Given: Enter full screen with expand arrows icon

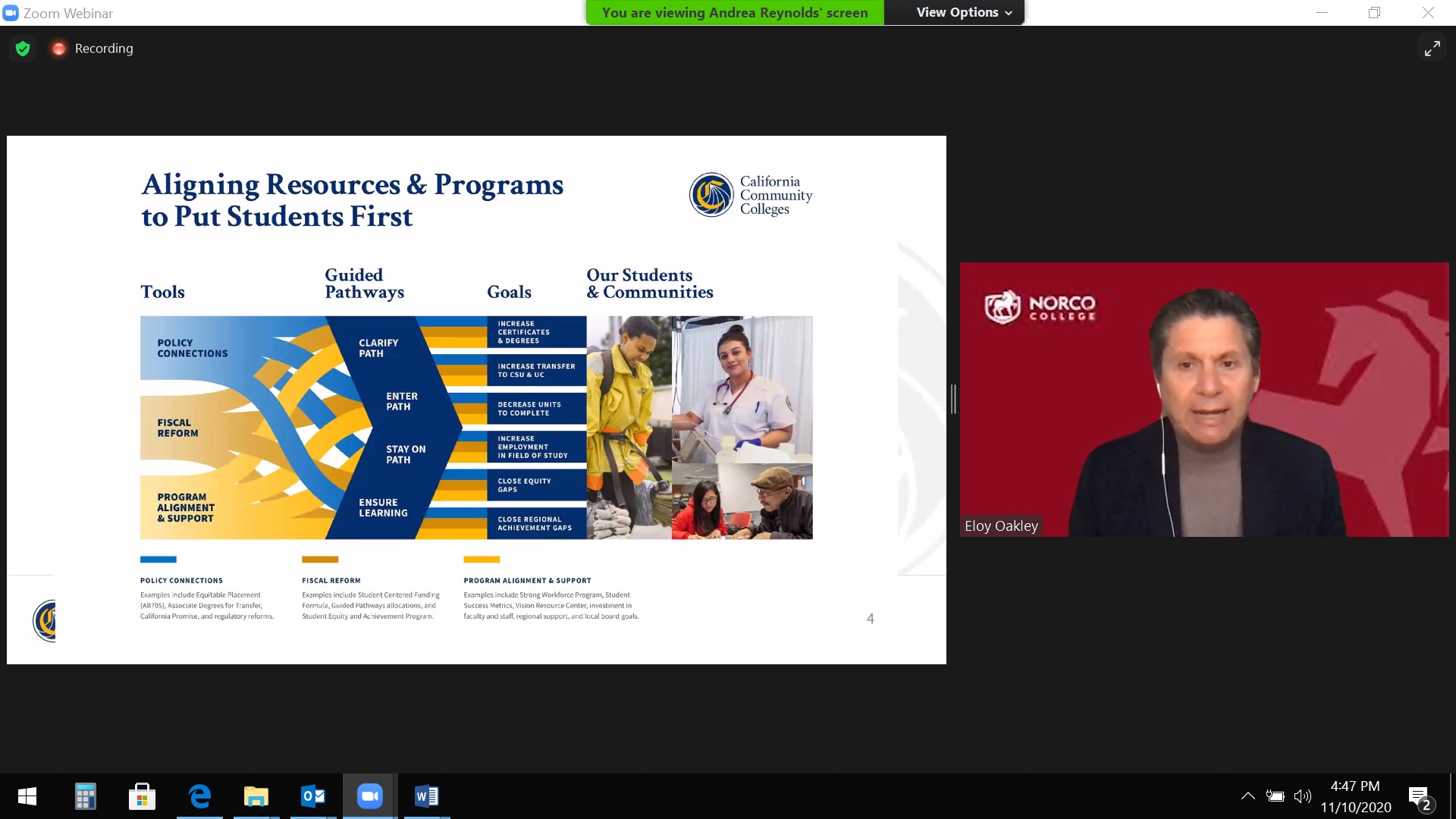Looking at the screenshot, I should (x=1432, y=49).
